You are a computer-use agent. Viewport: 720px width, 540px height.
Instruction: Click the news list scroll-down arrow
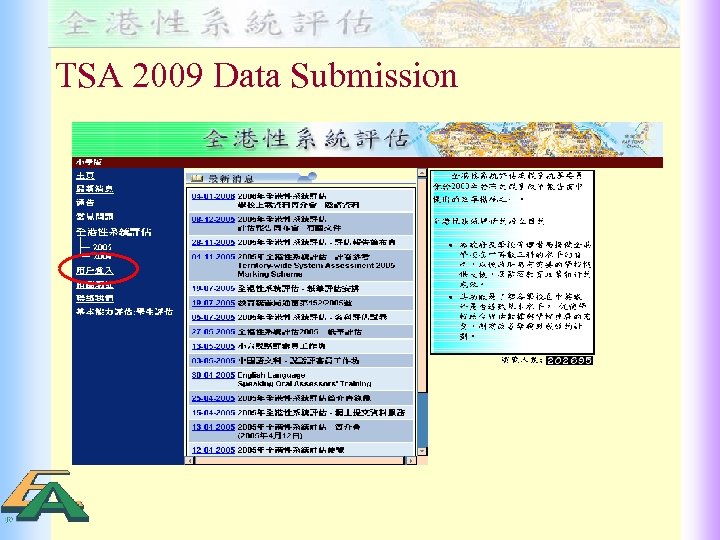tap(422, 451)
